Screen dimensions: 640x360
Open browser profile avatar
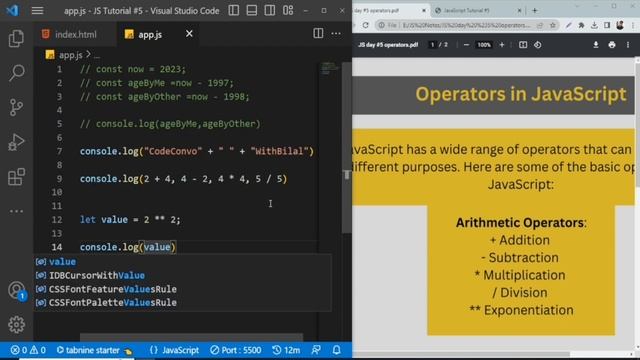620,25
